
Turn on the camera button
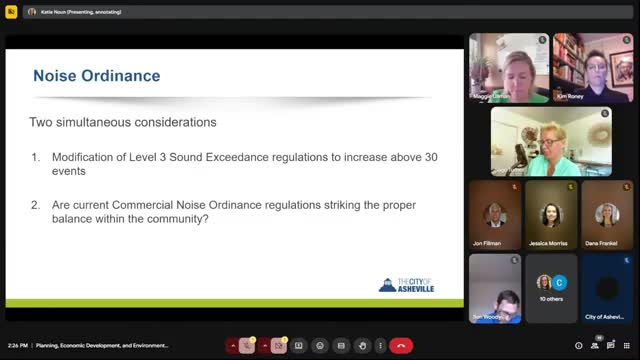pos(279,346)
